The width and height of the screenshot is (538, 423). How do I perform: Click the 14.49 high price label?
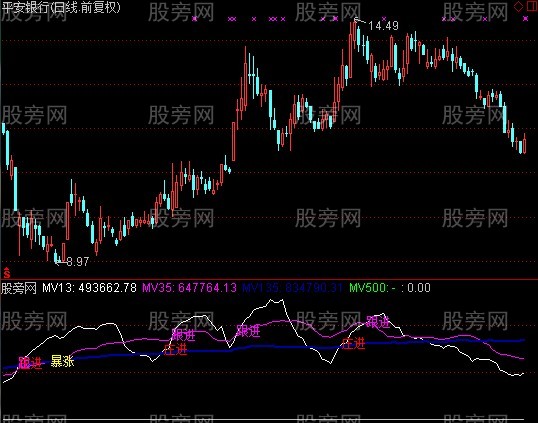pyautogui.click(x=383, y=25)
